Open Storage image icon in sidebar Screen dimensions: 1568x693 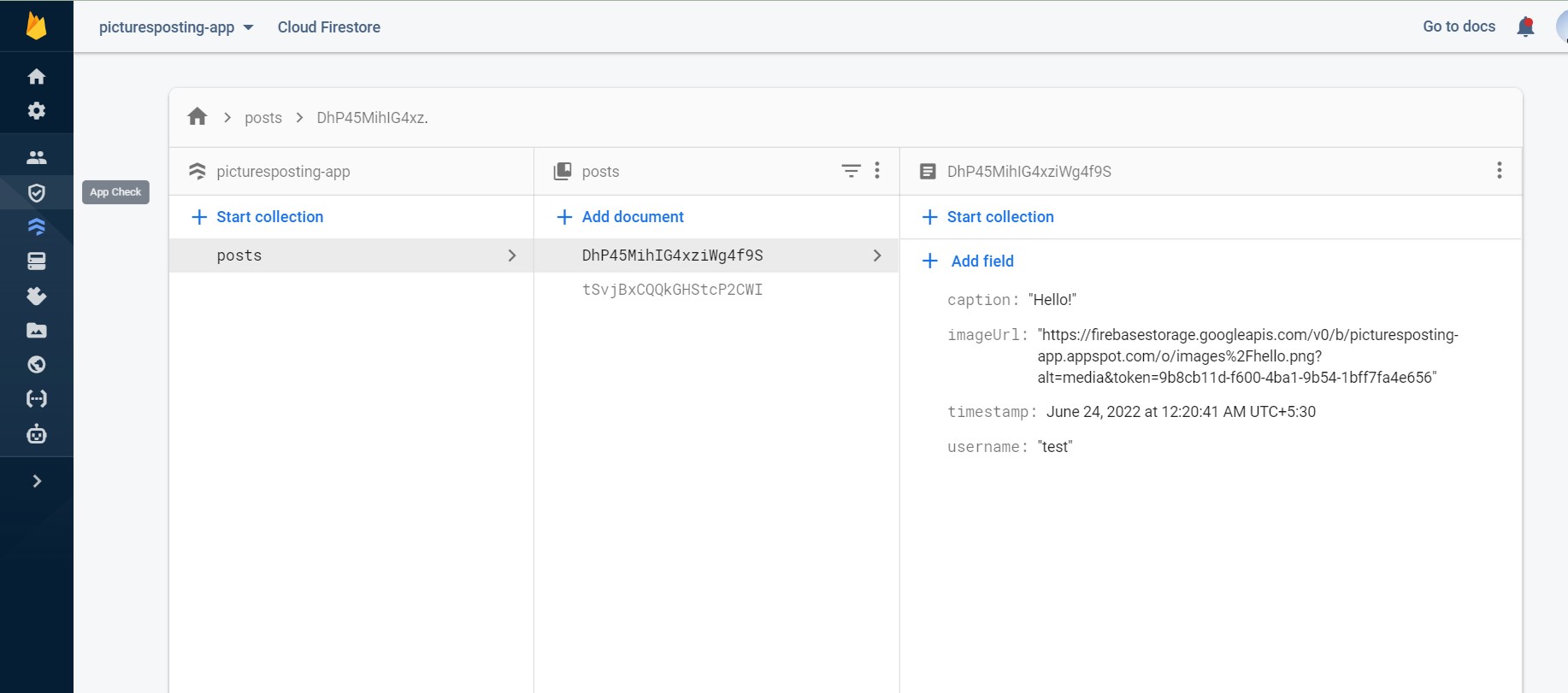click(36, 331)
